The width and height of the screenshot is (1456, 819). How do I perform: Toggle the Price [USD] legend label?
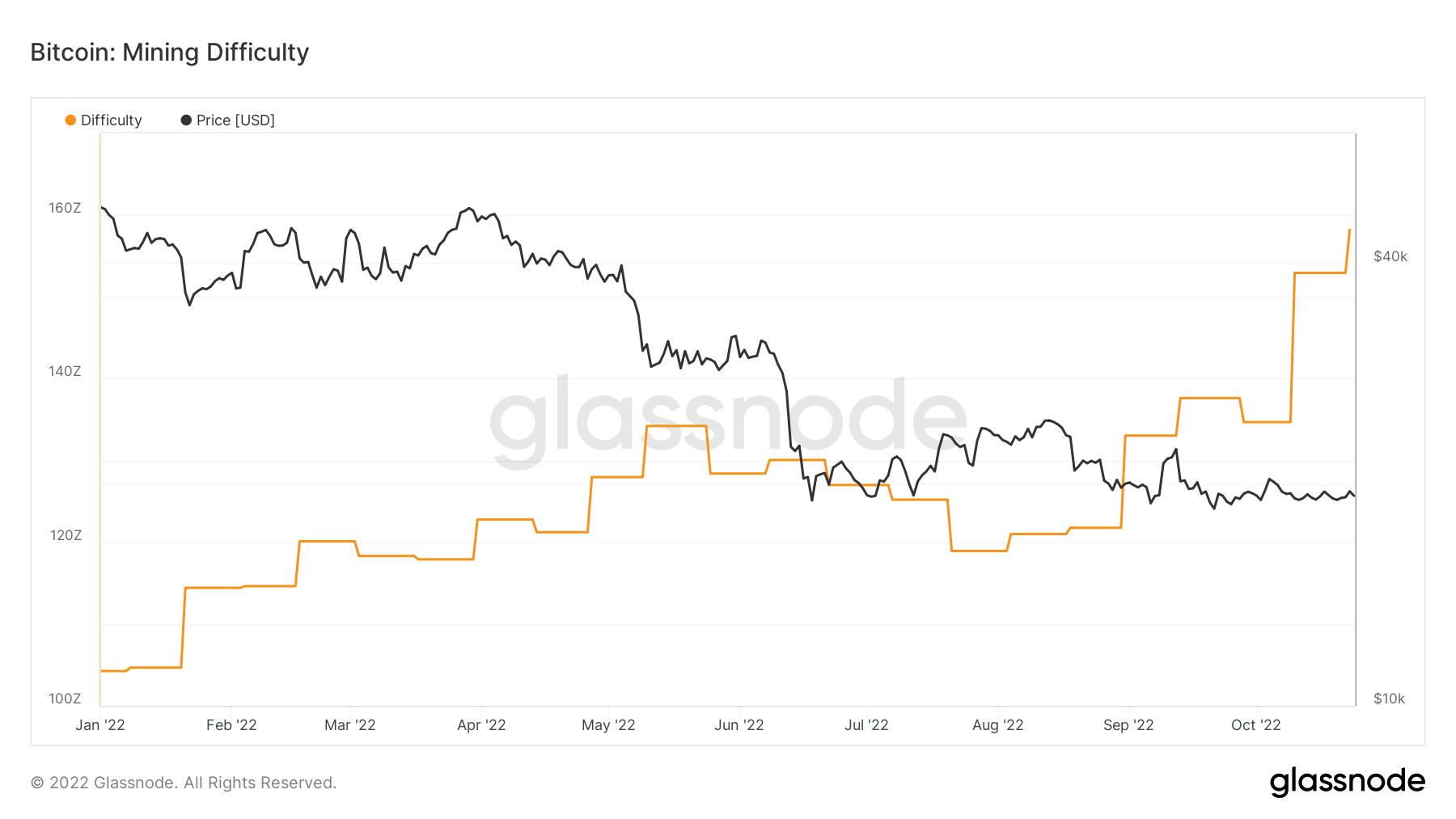[235, 120]
